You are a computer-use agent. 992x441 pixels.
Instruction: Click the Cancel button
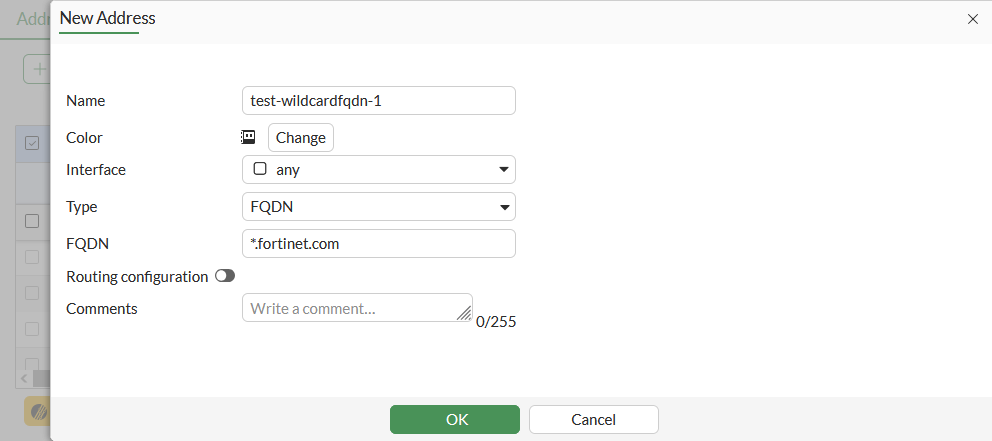pos(593,420)
